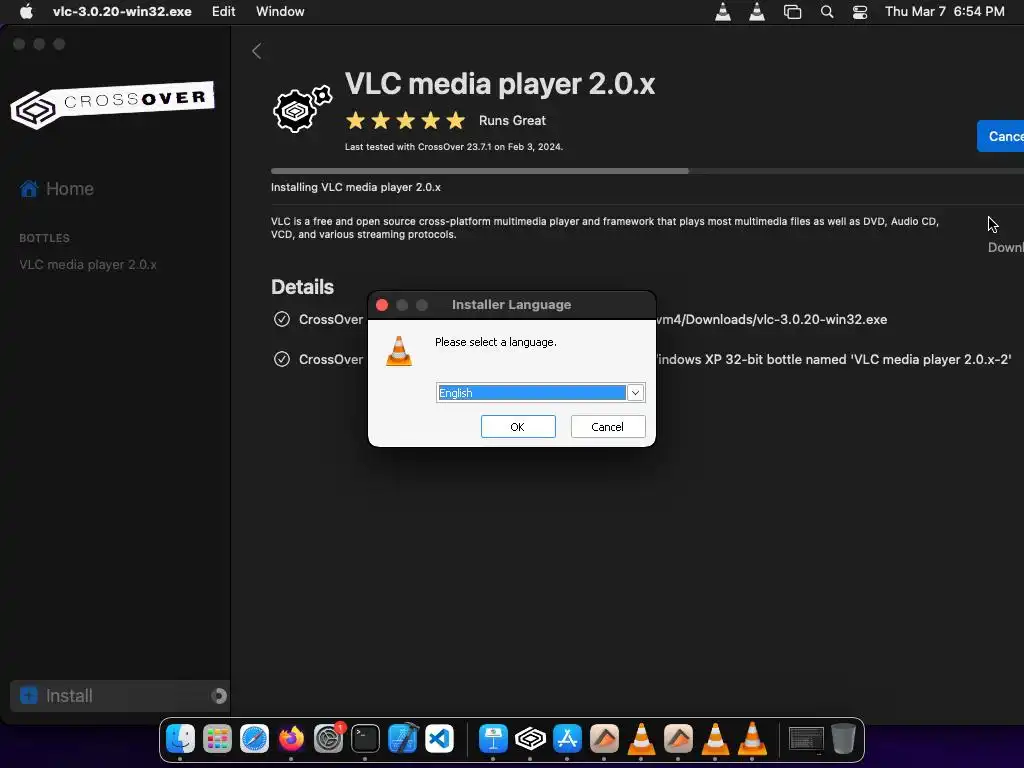Click the 'Please select a language.' text

496,342
